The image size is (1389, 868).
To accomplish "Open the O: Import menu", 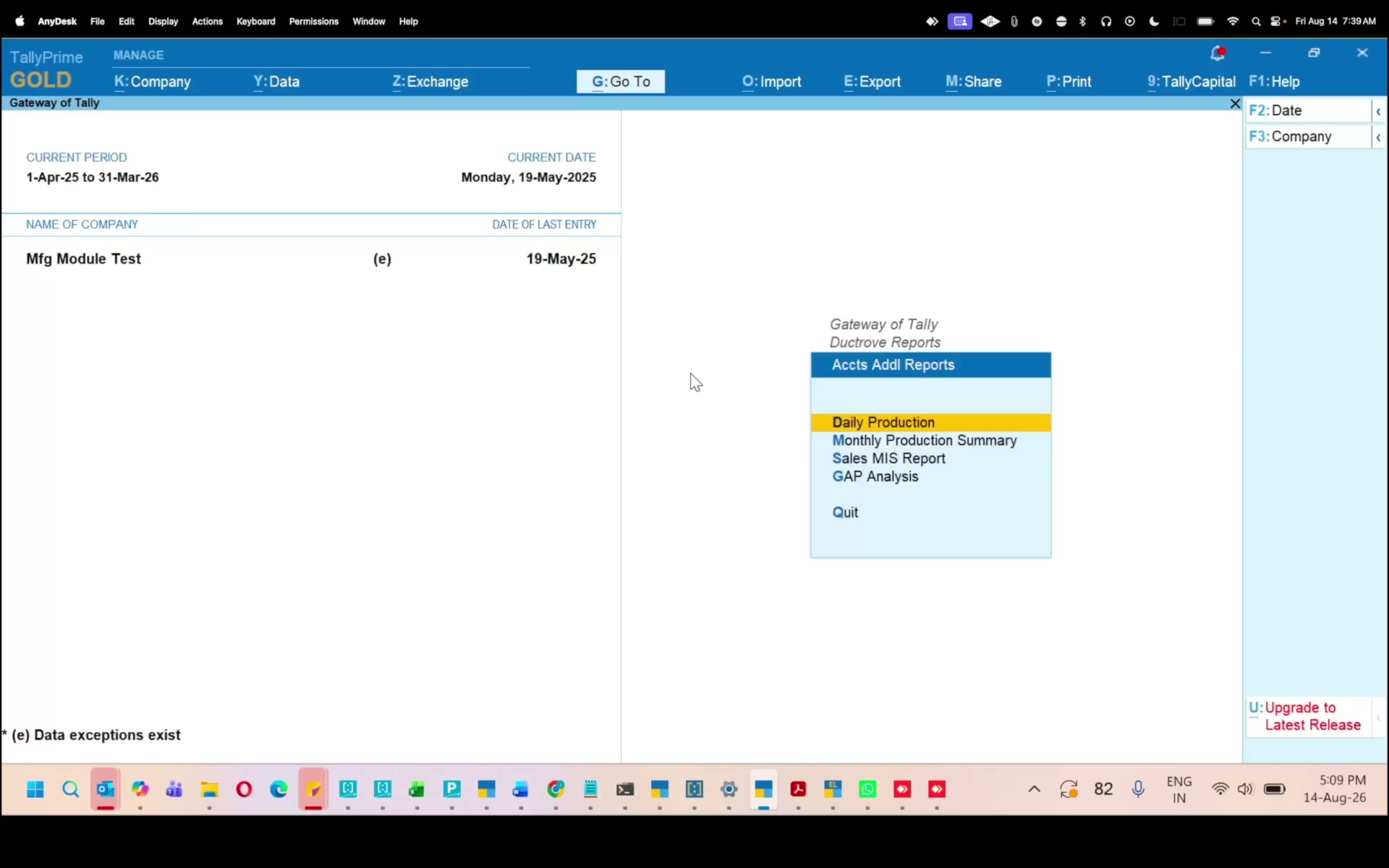I will [772, 82].
